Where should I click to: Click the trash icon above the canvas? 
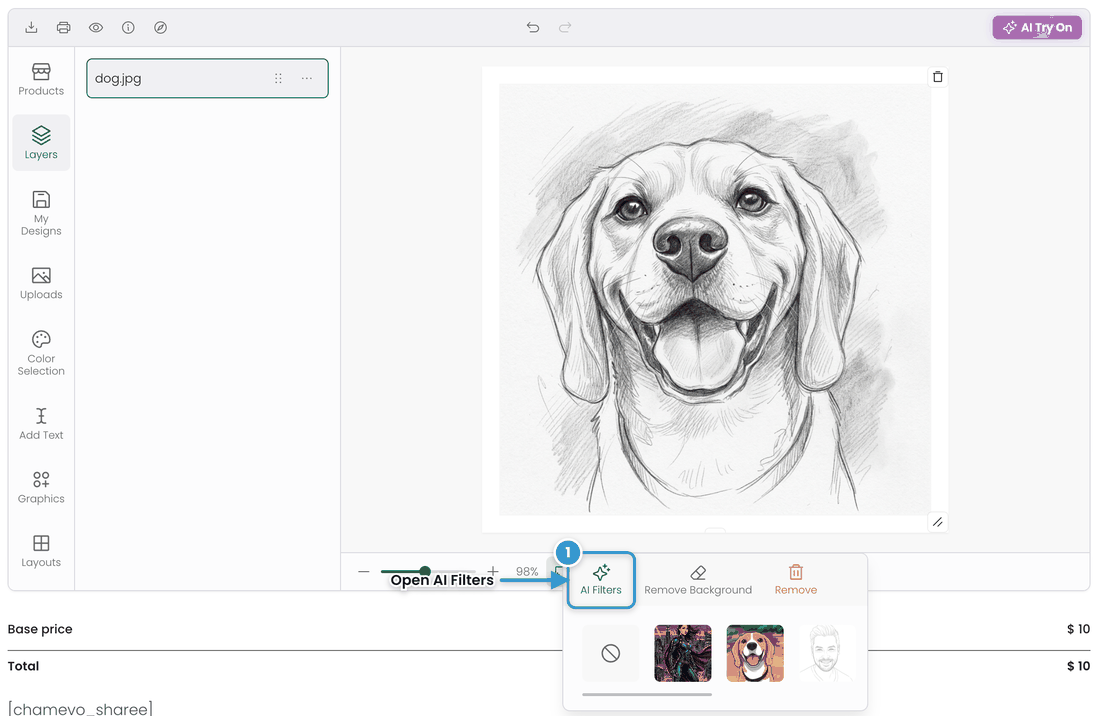pyautogui.click(x=938, y=77)
